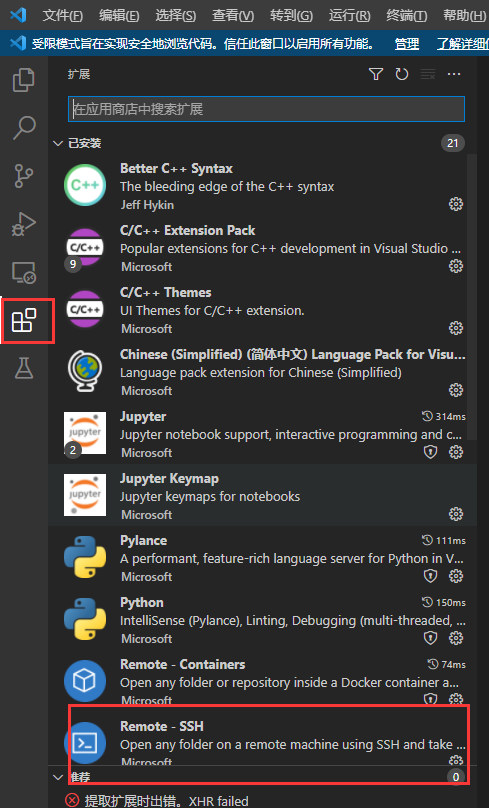Click the 150ms activation time for Python

(x=444, y=602)
